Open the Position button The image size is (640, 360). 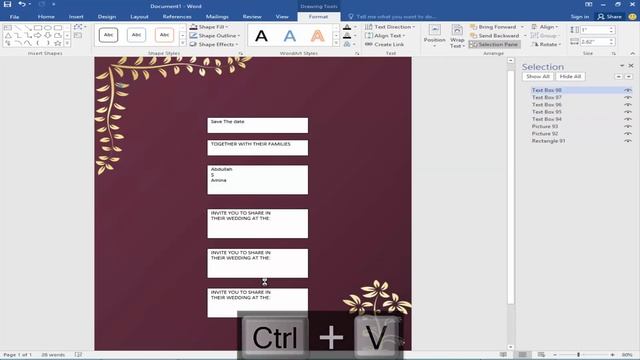434,36
